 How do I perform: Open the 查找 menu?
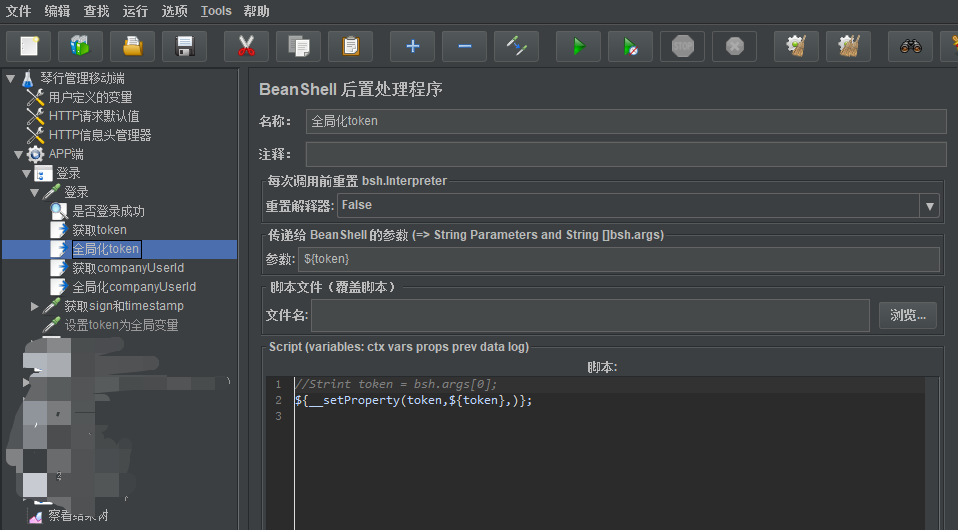click(97, 11)
